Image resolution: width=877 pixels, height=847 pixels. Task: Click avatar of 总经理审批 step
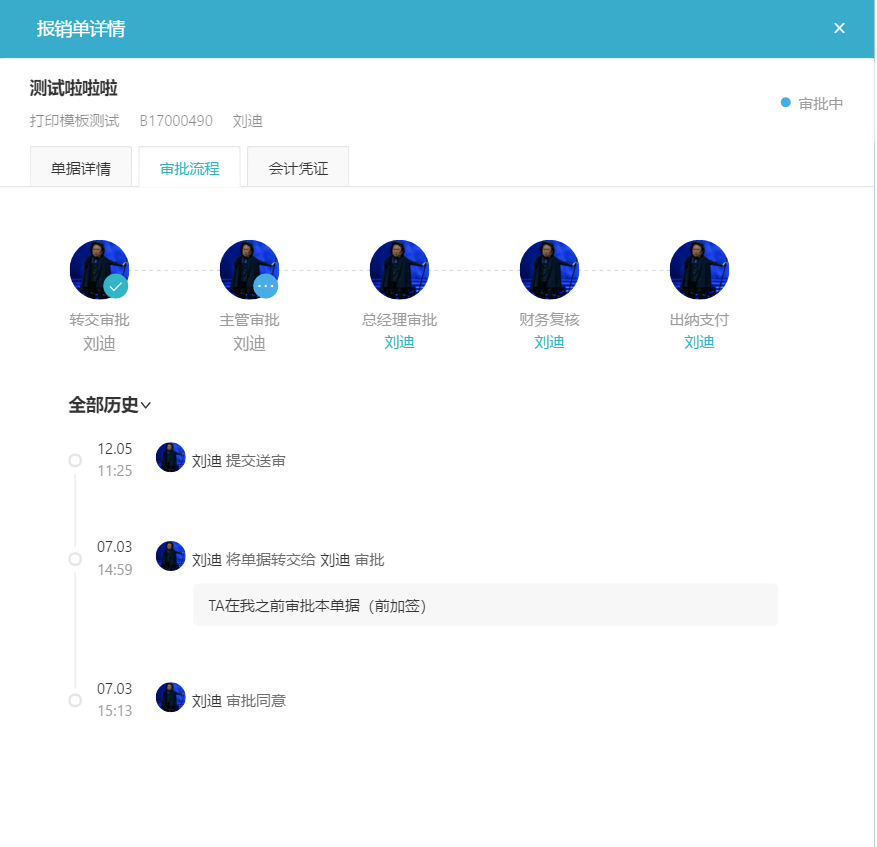399,270
